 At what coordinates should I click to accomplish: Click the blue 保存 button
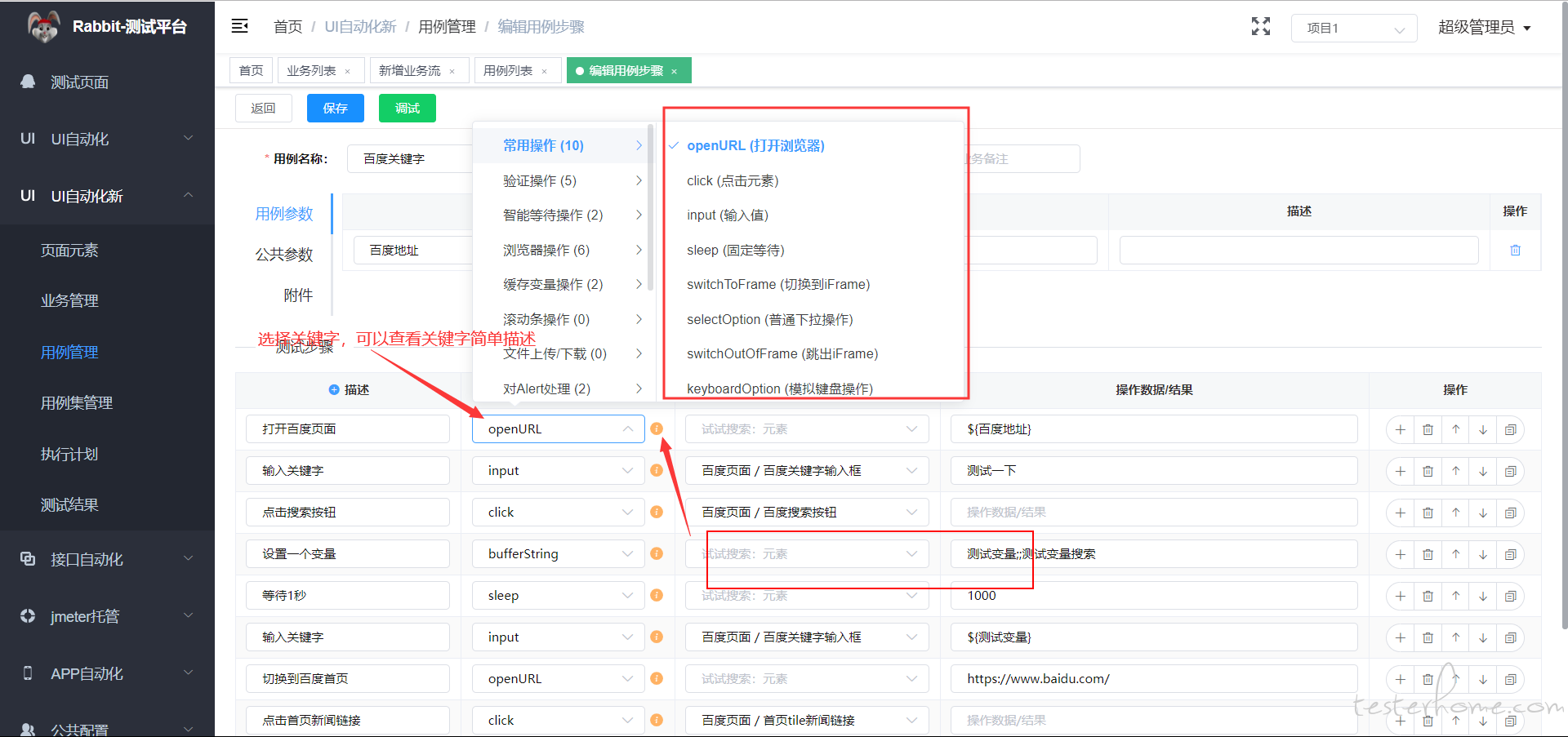coord(335,108)
